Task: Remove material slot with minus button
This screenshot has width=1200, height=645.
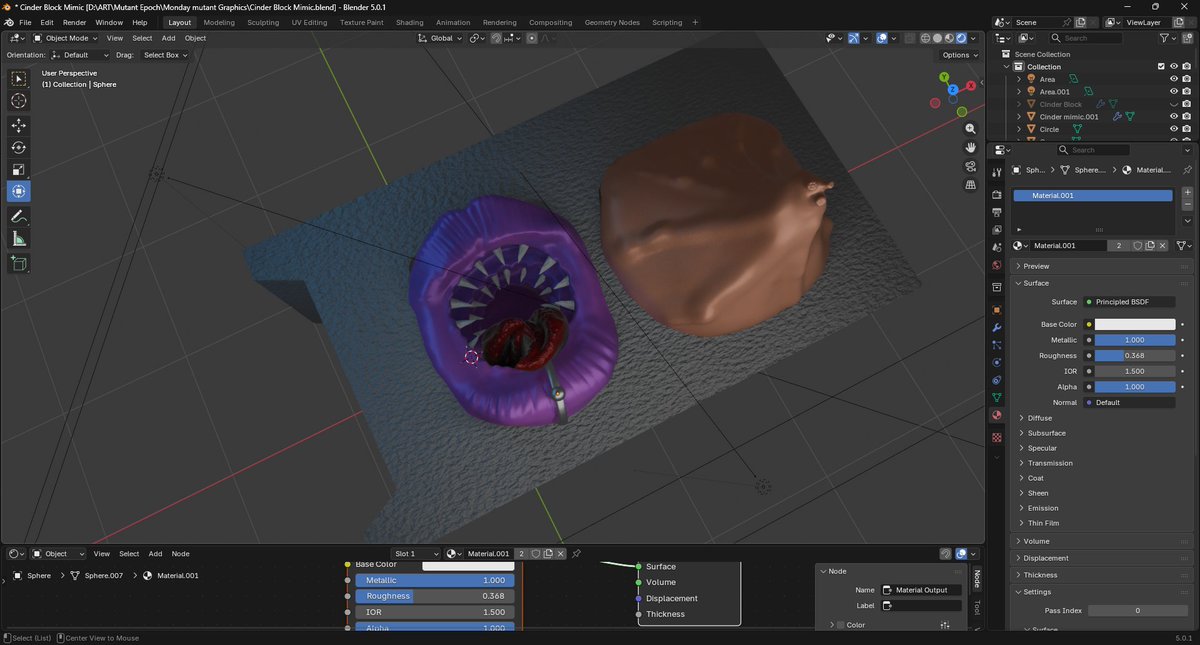Action: [x=1187, y=205]
